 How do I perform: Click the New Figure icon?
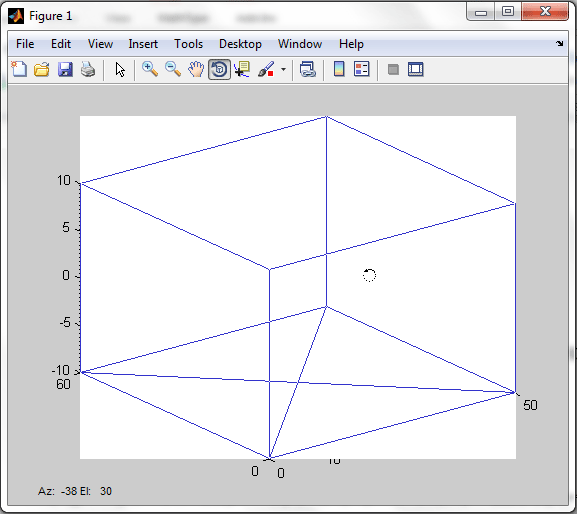point(19,69)
